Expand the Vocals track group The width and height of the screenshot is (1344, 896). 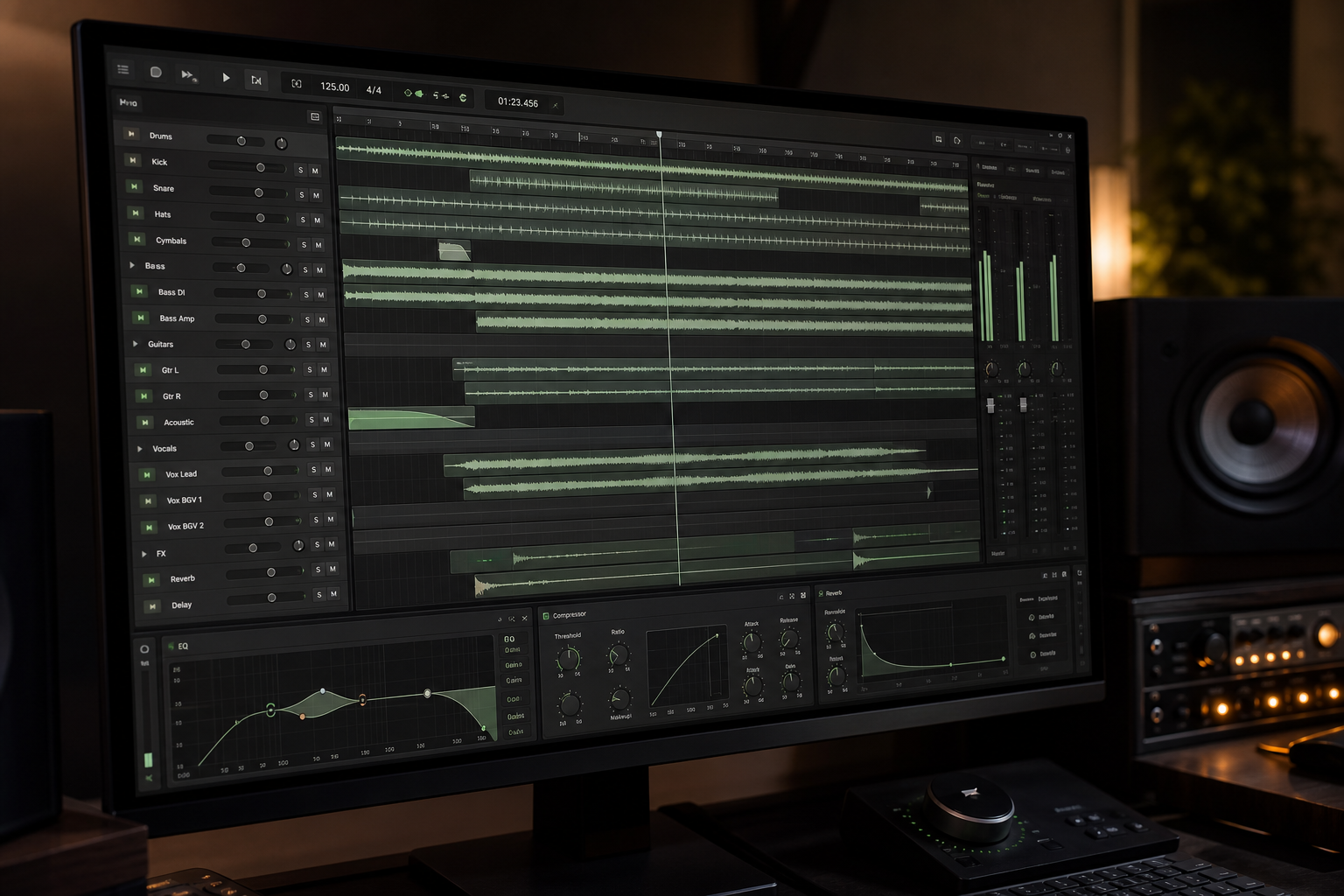click(140, 448)
